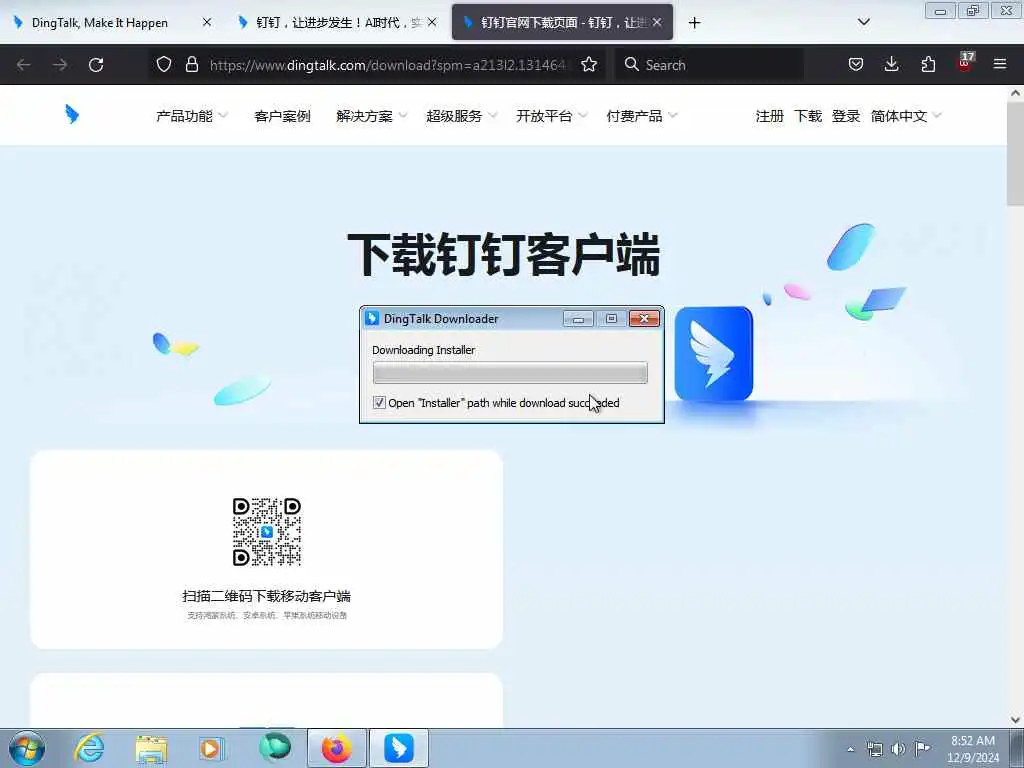
Task: Switch to the DingTalk taskbar button
Action: click(399, 748)
